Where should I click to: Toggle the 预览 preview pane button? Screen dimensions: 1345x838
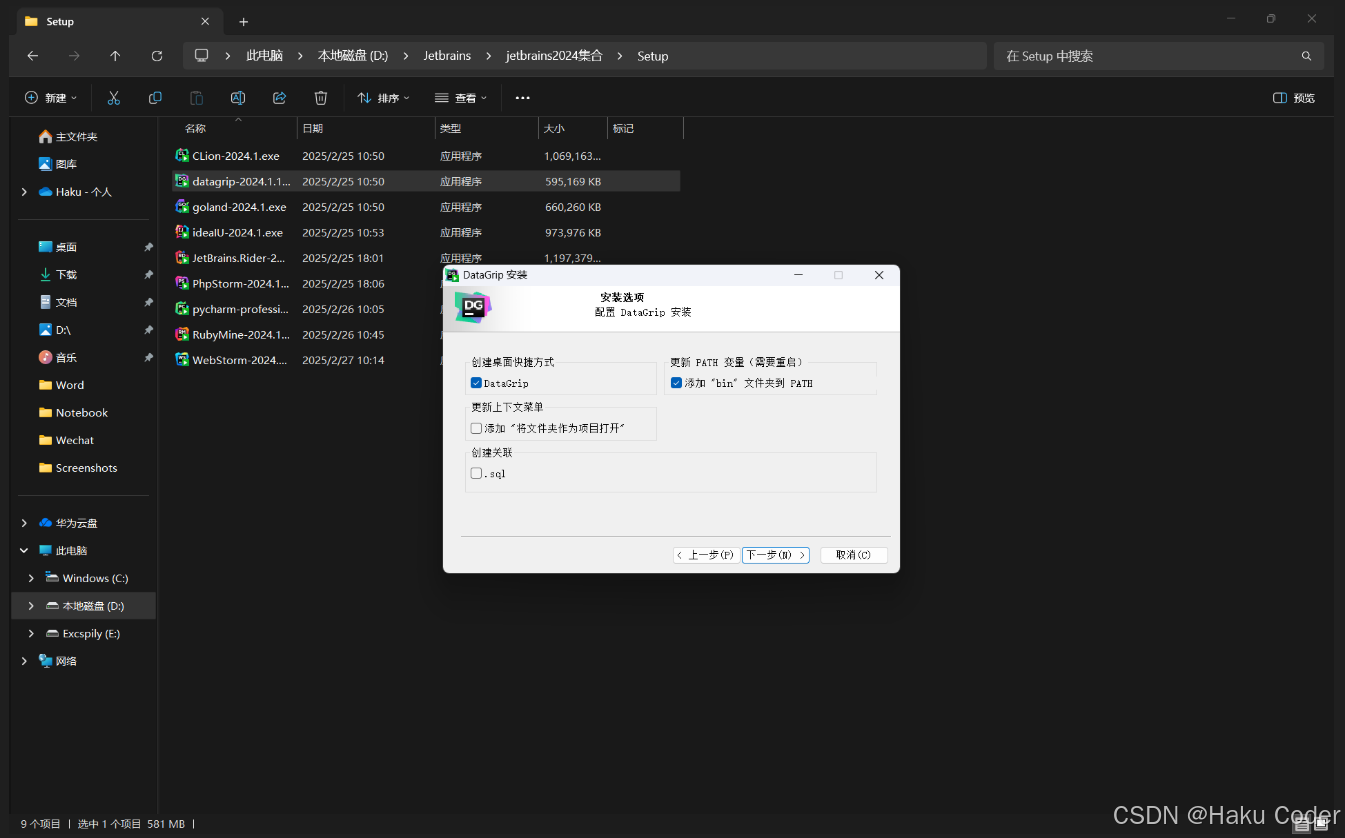pyautogui.click(x=1294, y=98)
